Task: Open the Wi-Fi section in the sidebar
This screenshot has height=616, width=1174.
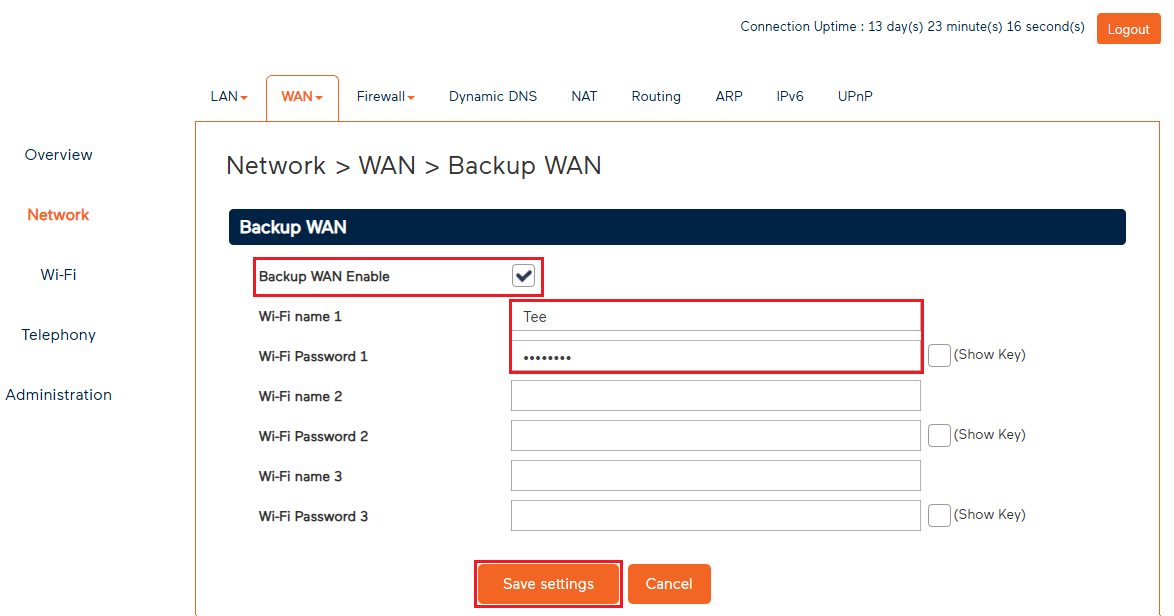Action: click(57, 274)
